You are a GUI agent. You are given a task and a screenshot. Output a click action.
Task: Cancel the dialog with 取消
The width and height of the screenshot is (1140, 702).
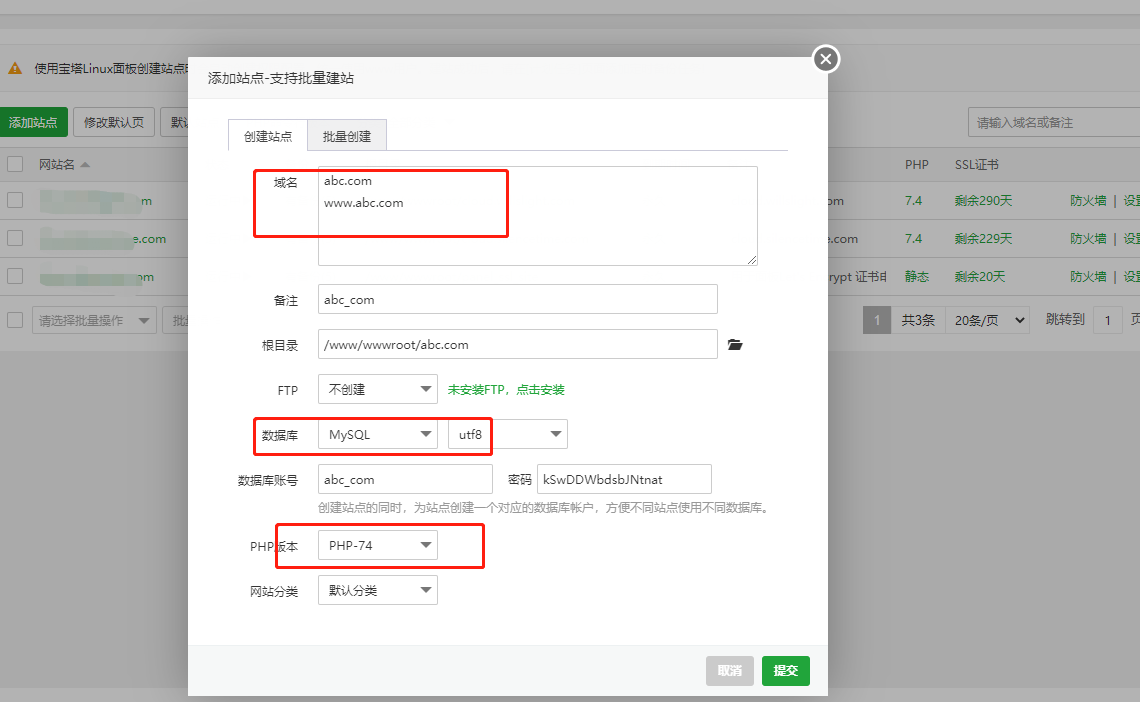click(x=729, y=670)
